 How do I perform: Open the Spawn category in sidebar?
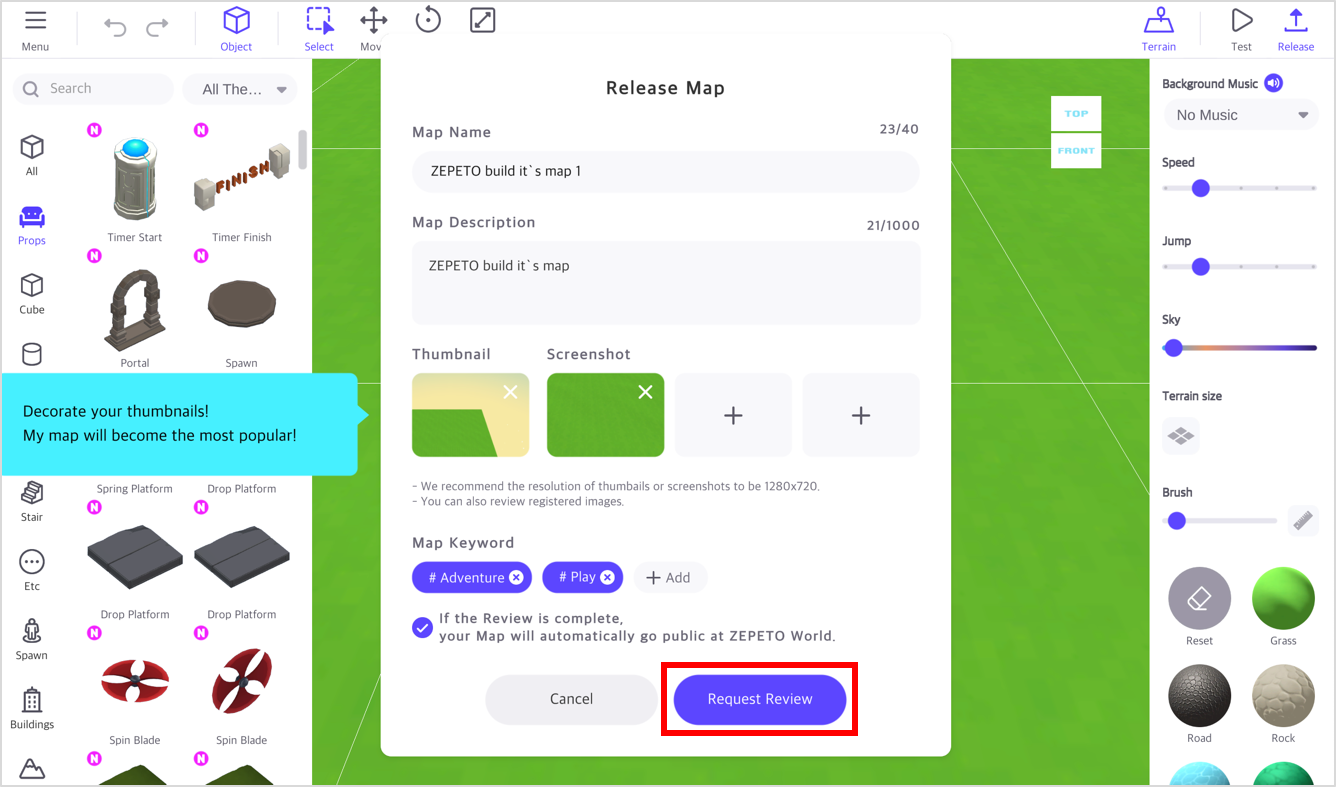point(32,639)
